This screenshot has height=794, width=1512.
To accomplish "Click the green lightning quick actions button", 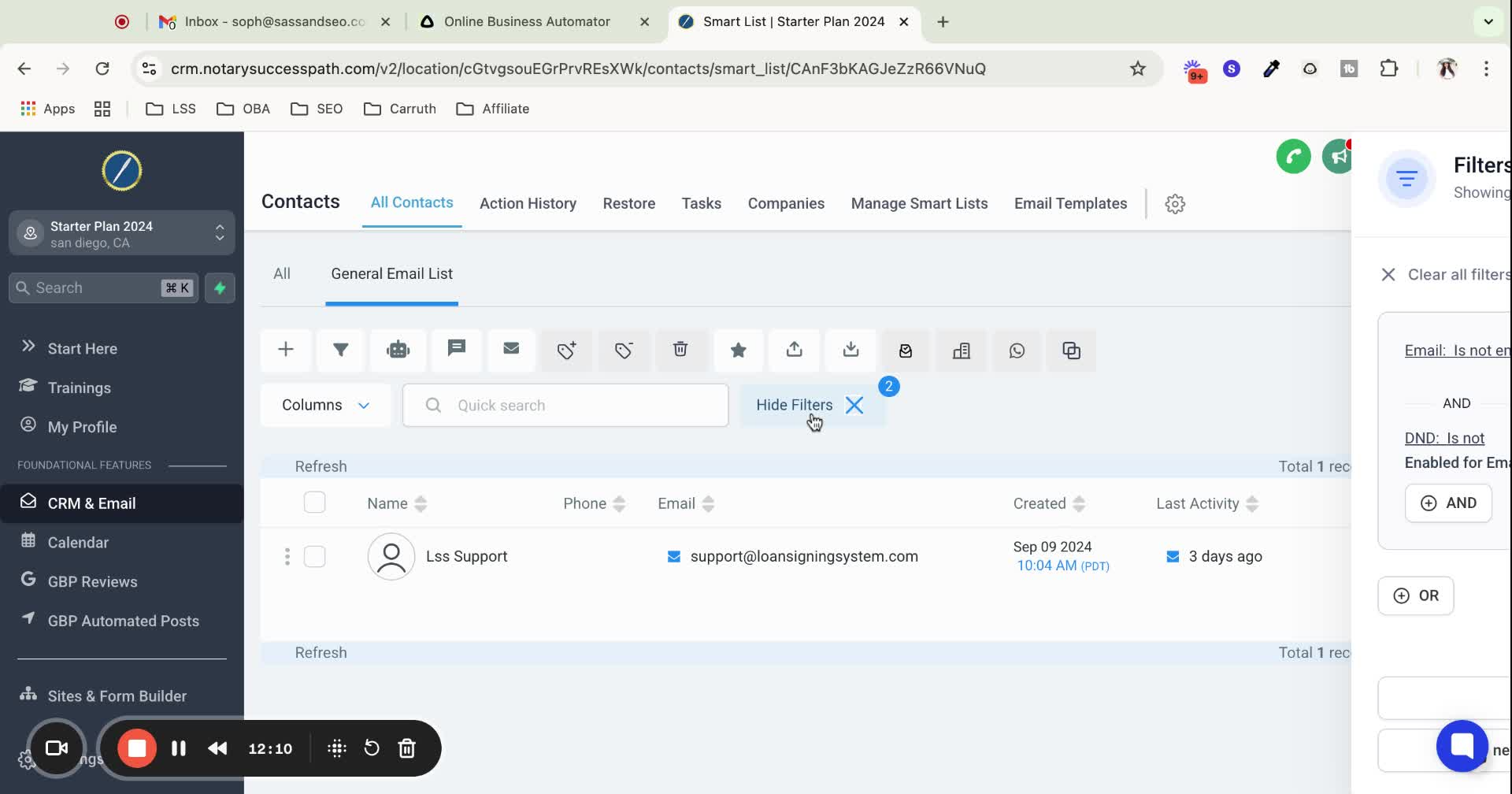I will [220, 288].
